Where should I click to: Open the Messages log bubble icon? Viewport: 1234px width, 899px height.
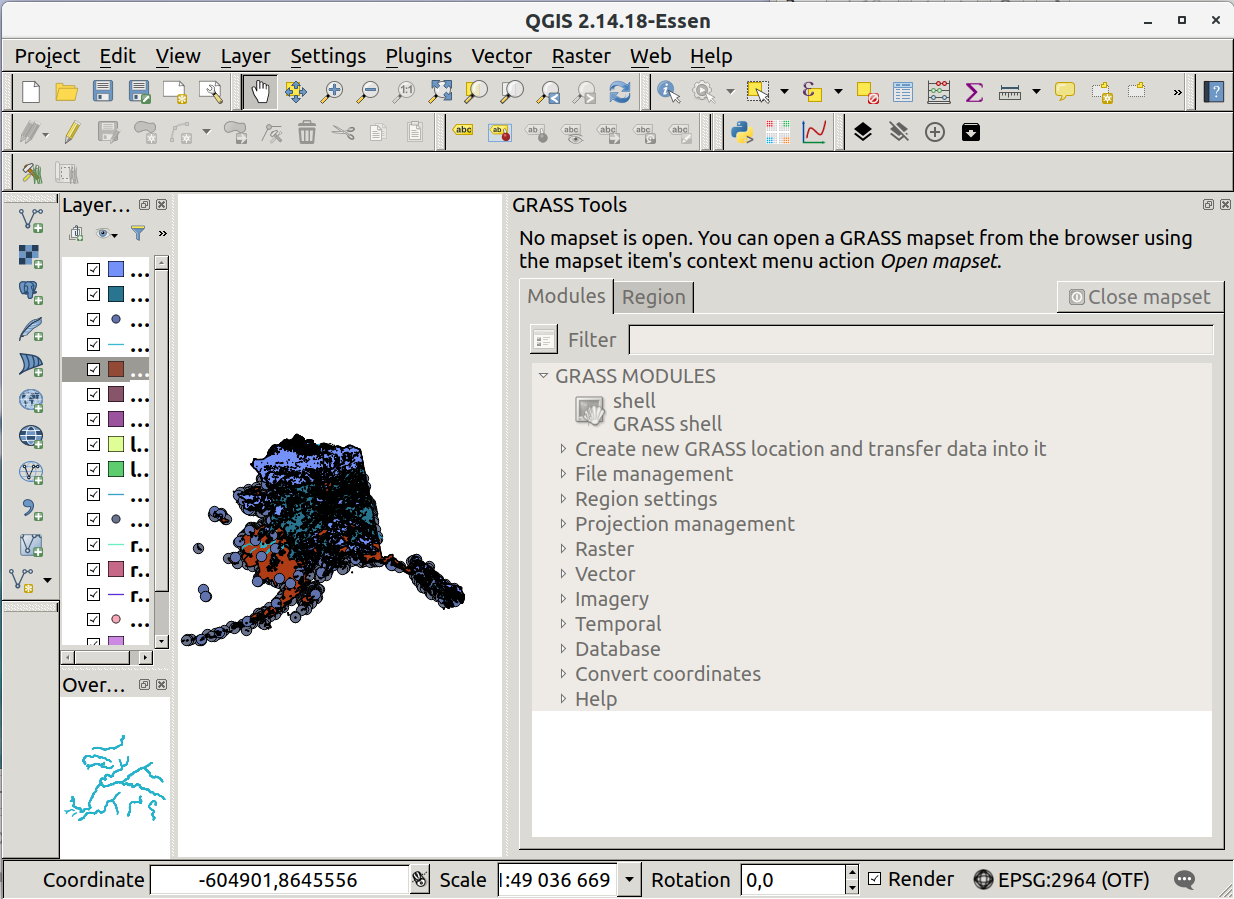(x=1185, y=880)
